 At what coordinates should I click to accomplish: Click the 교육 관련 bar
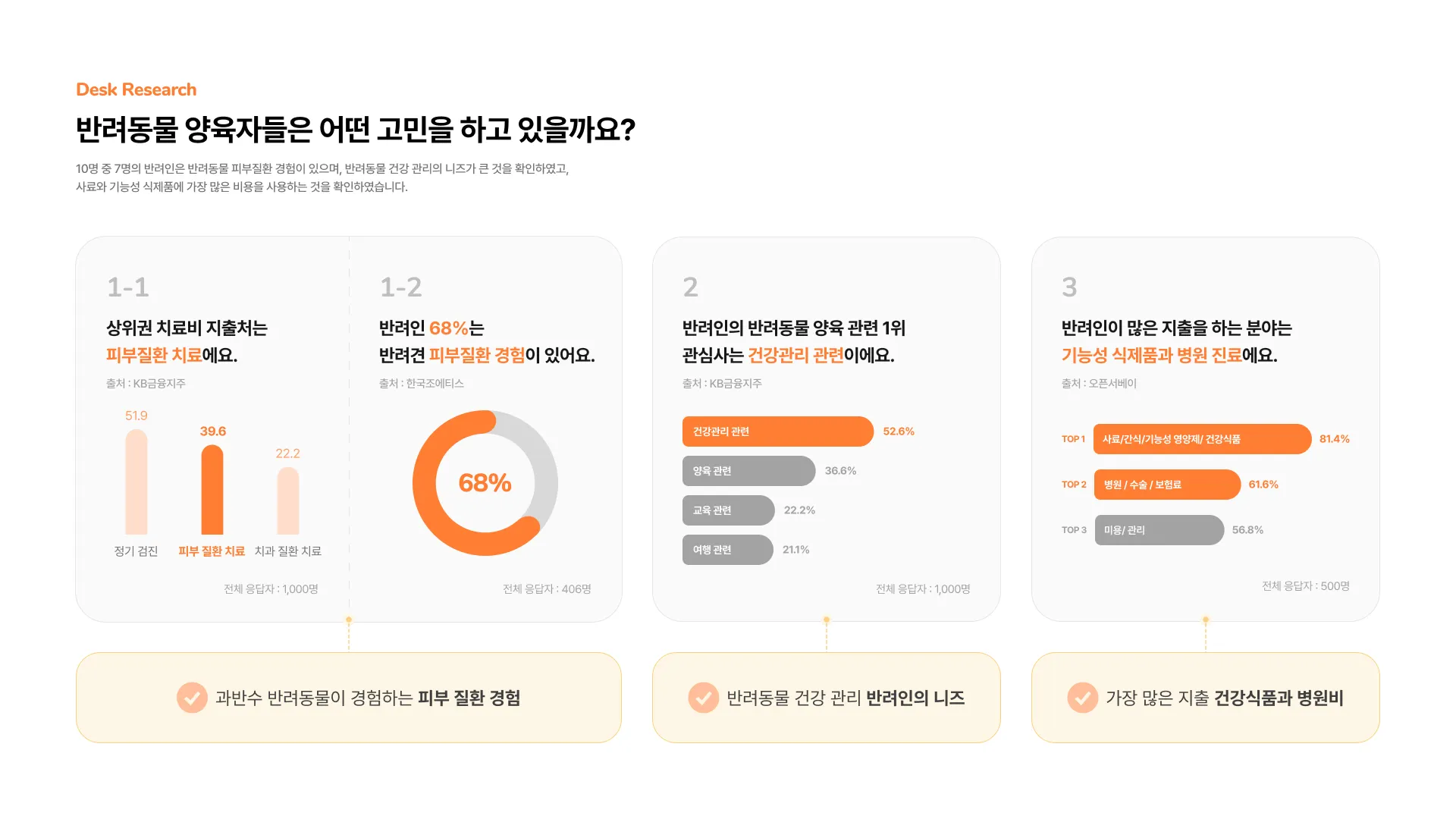[x=728, y=510]
